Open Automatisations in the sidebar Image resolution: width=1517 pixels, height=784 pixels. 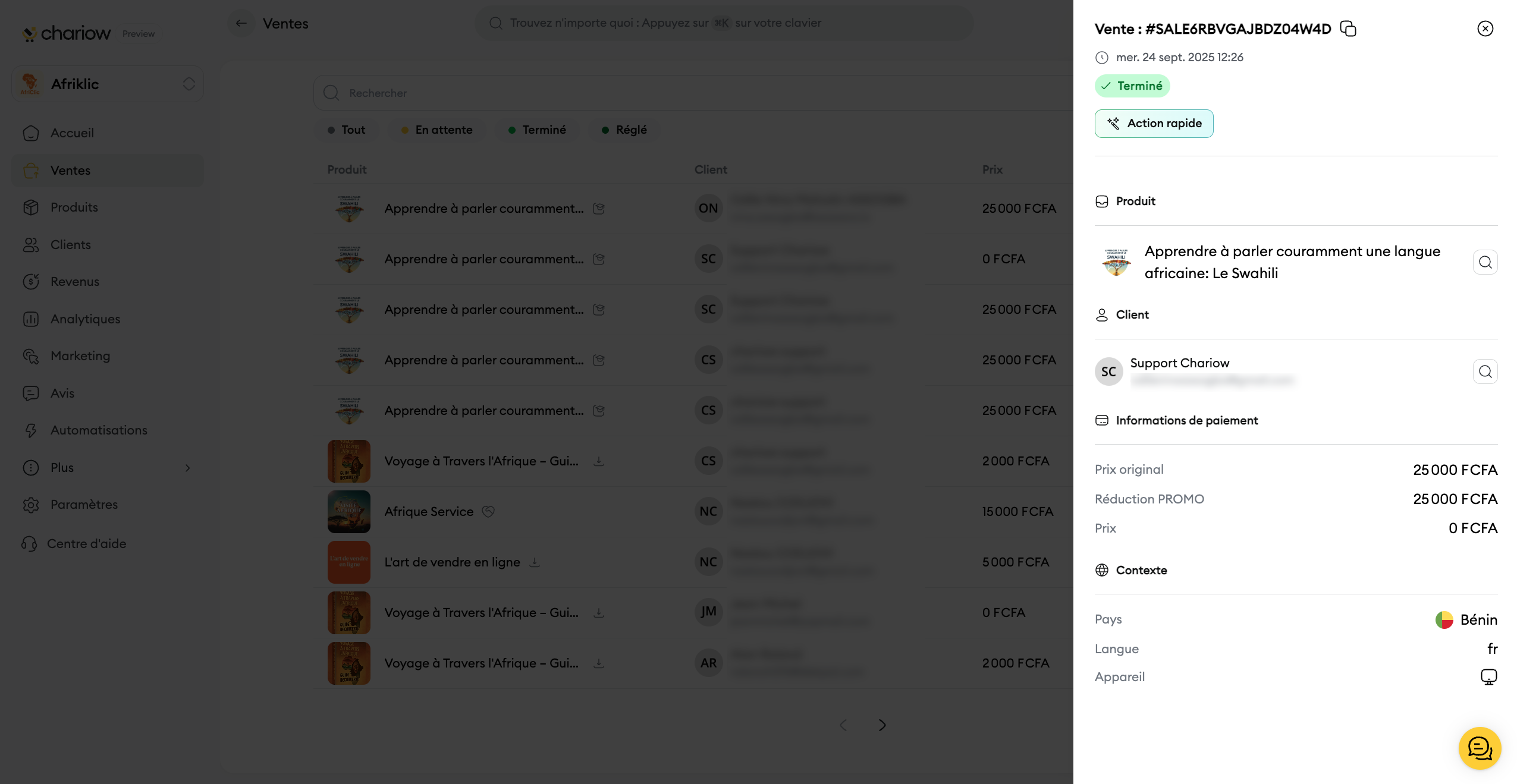(99, 430)
